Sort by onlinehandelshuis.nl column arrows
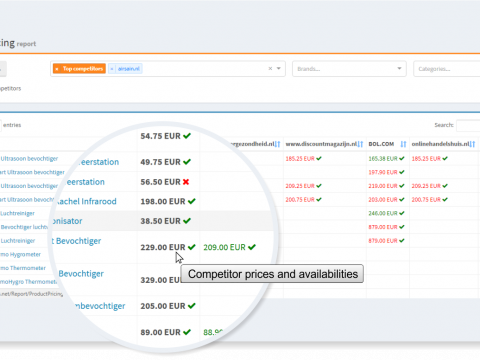480x360 pixels. click(x=473, y=144)
